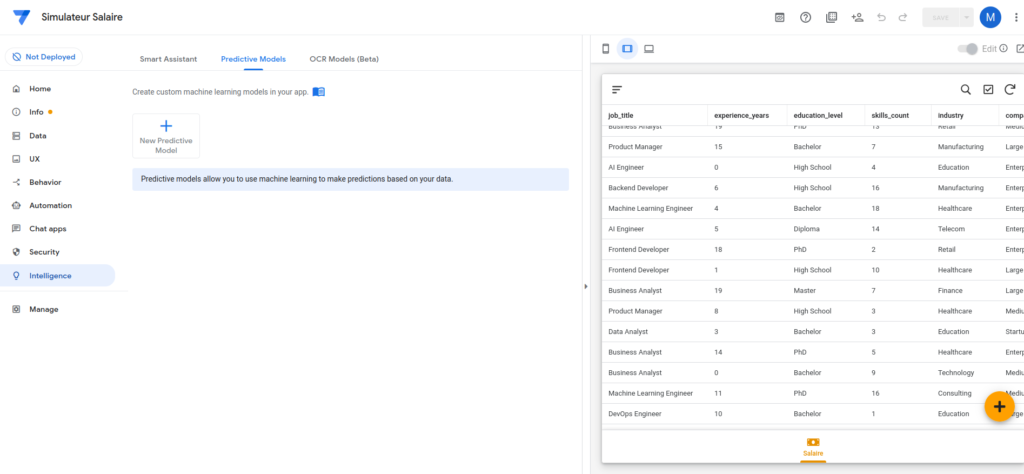Toggle the Edit switch in preview
1024x474 pixels.
click(x=968, y=49)
